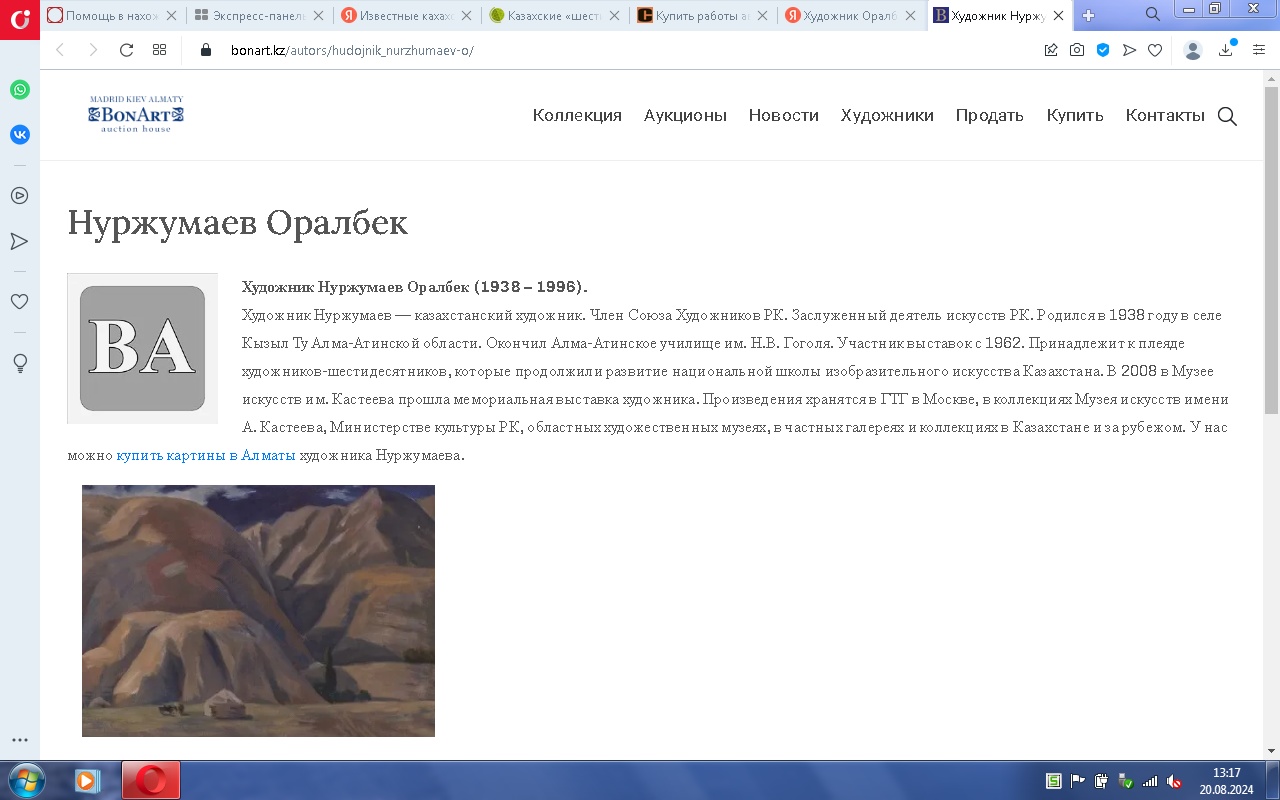Click the mountain landscape painting thumbnail
Viewport: 1280px width, 800px height.
click(258, 611)
